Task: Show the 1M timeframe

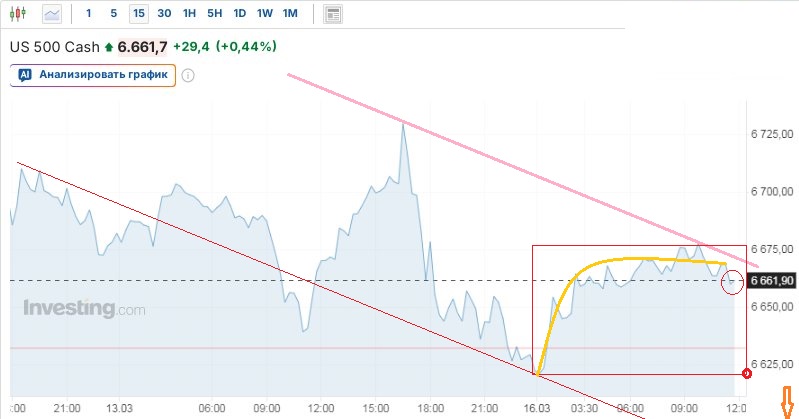Action: tap(290, 14)
